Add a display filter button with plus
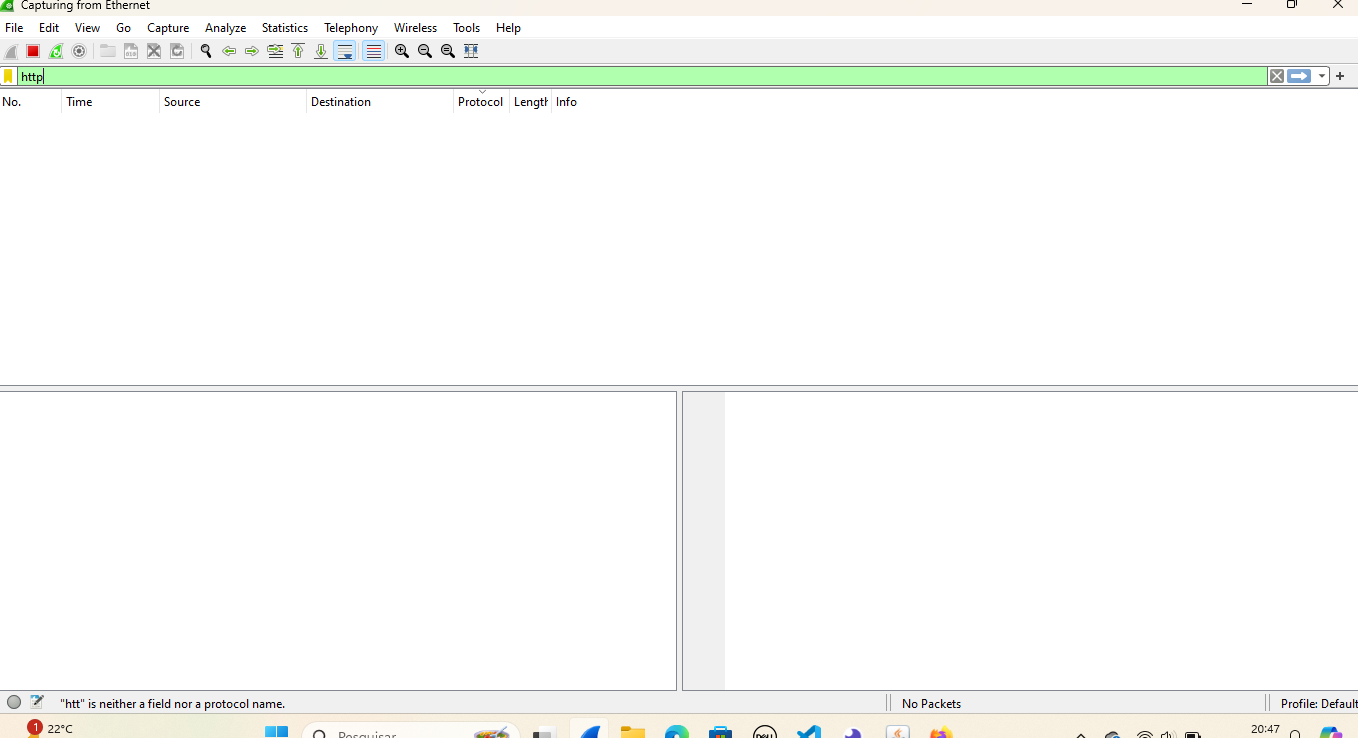This screenshot has height=738, width=1358. click(x=1340, y=76)
